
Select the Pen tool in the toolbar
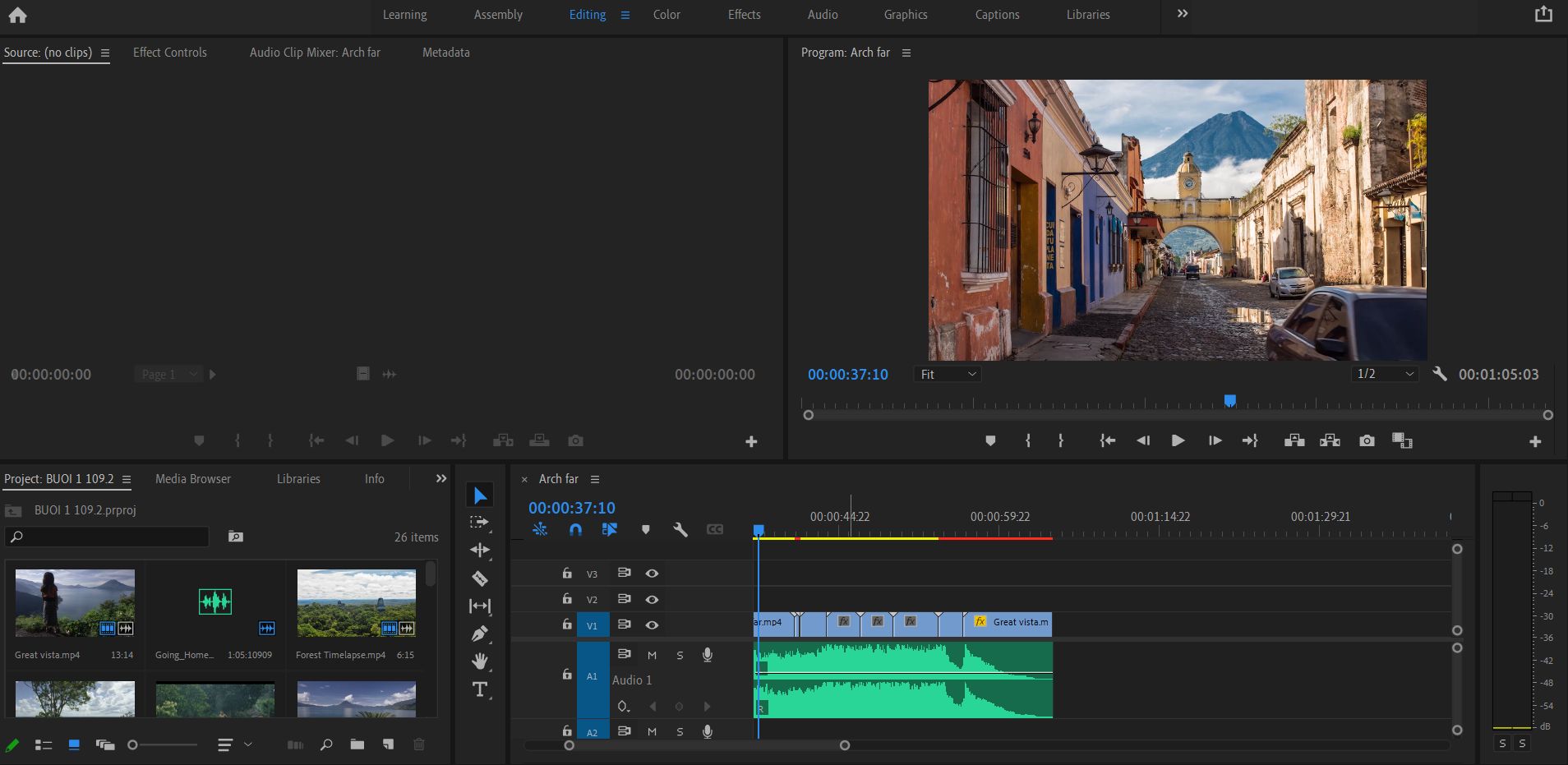(480, 634)
